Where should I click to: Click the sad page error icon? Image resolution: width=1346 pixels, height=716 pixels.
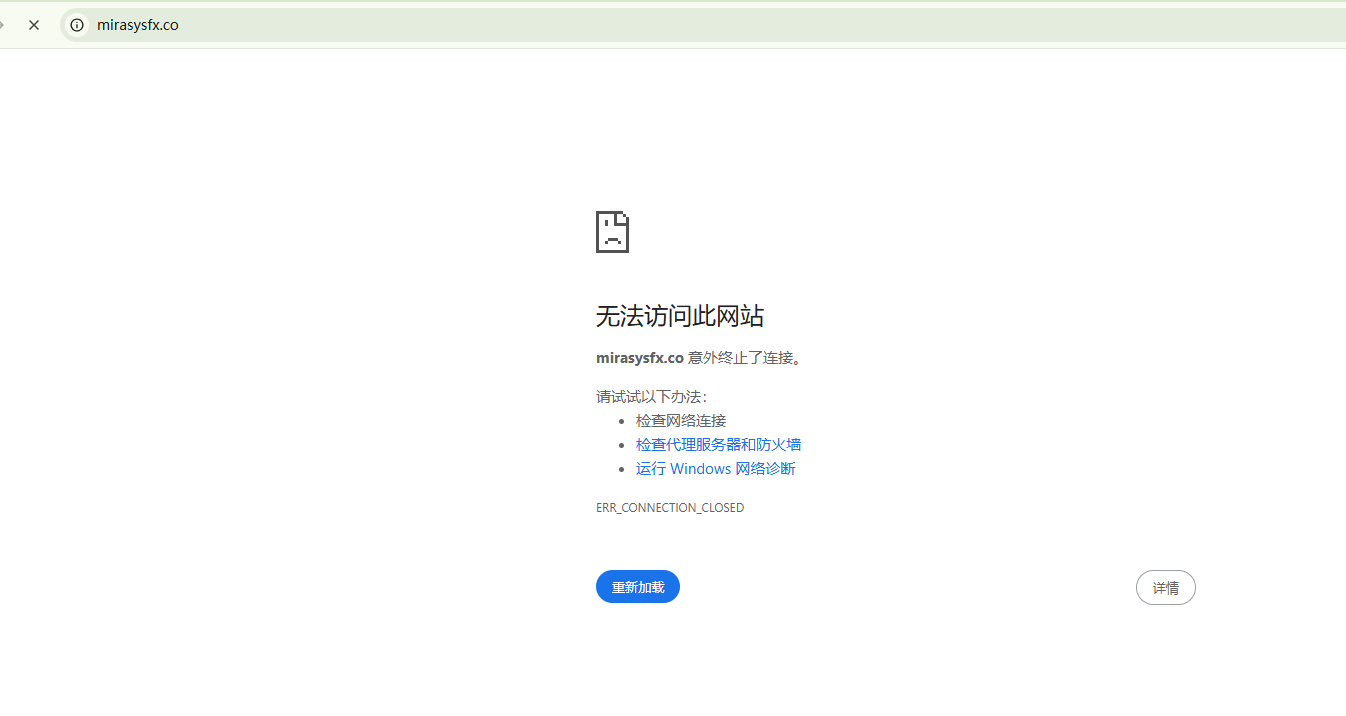(612, 231)
